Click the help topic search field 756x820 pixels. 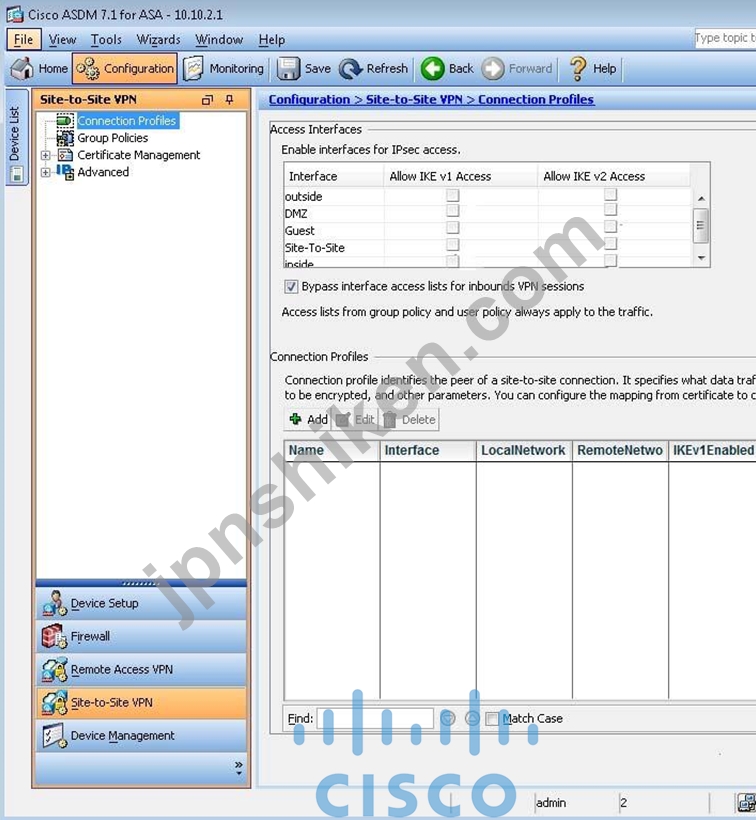(725, 38)
